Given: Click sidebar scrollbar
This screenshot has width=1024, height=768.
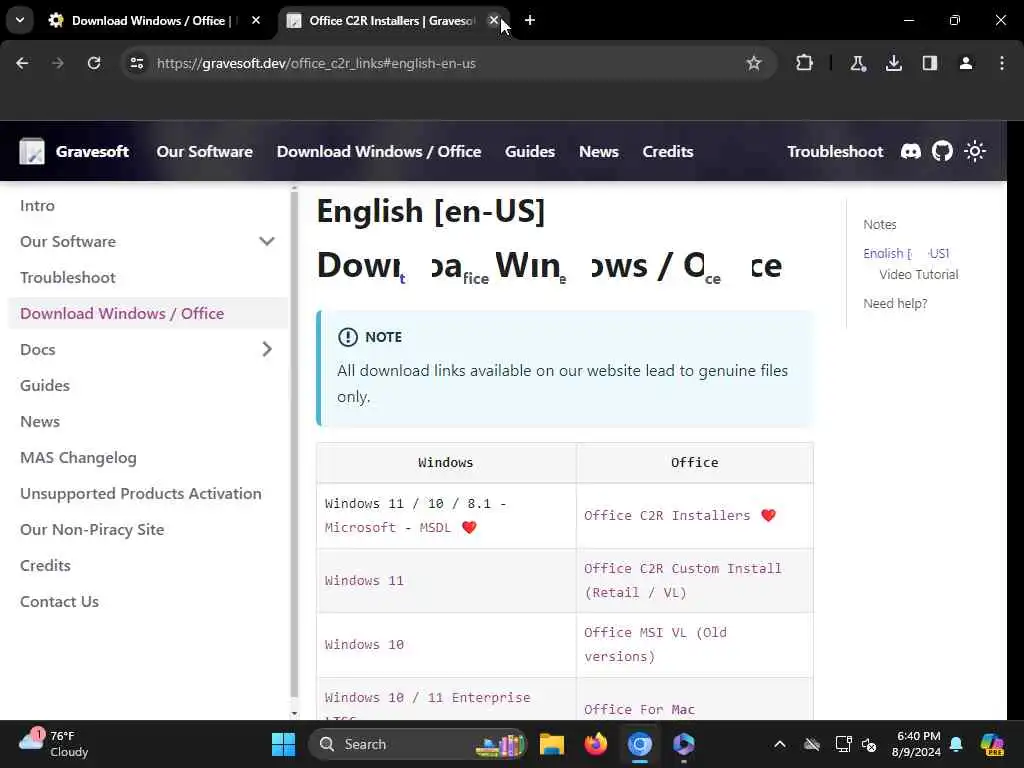Looking at the screenshot, I should pyautogui.click(x=294, y=444).
